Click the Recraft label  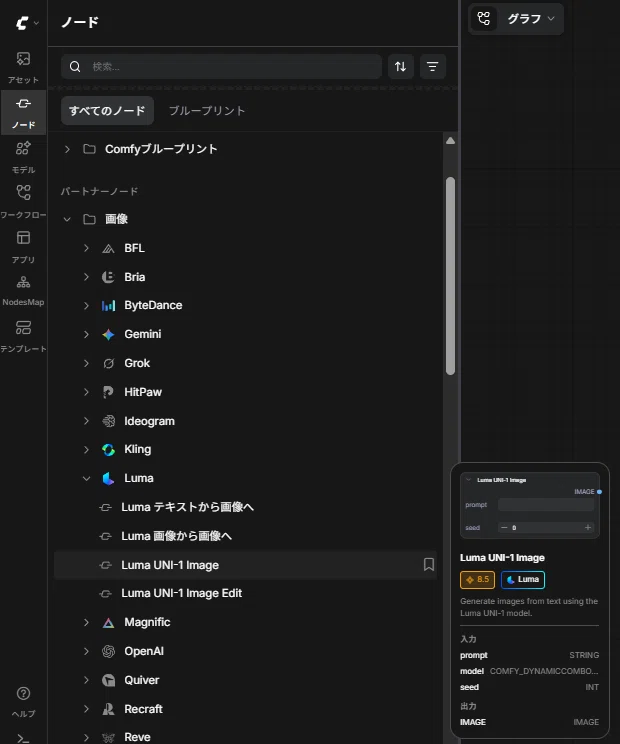(143, 709)
